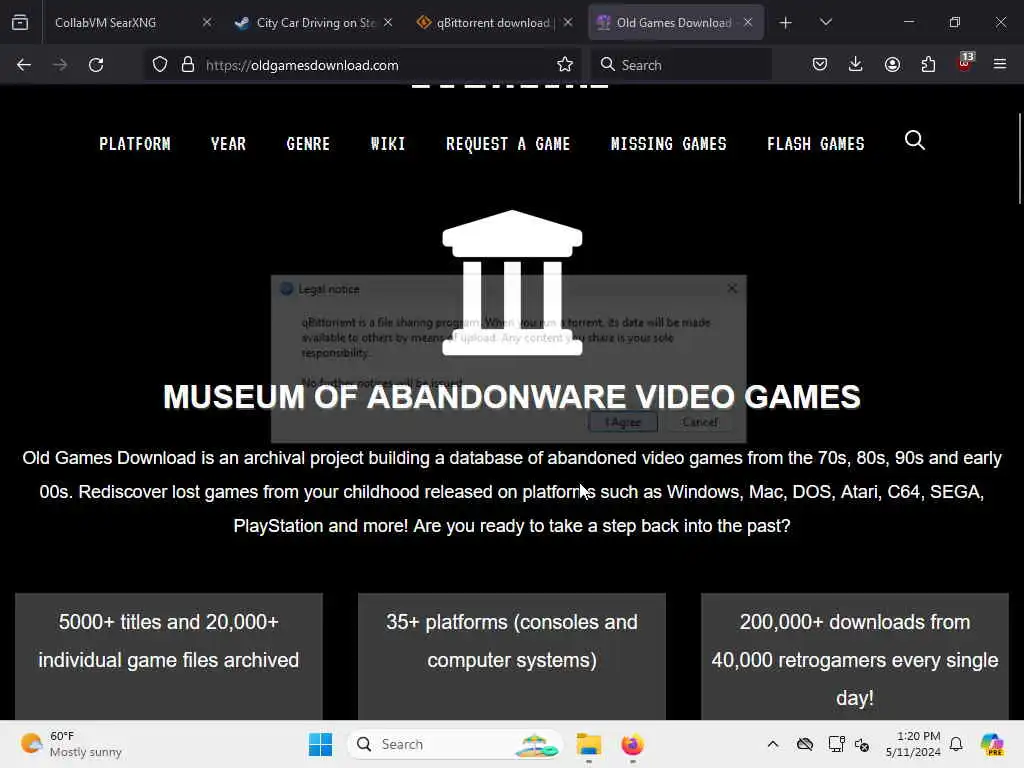The image size is (1024, 768).
Task: Open Firefox recent browsing view icon
Action: (x=20, y=22)
